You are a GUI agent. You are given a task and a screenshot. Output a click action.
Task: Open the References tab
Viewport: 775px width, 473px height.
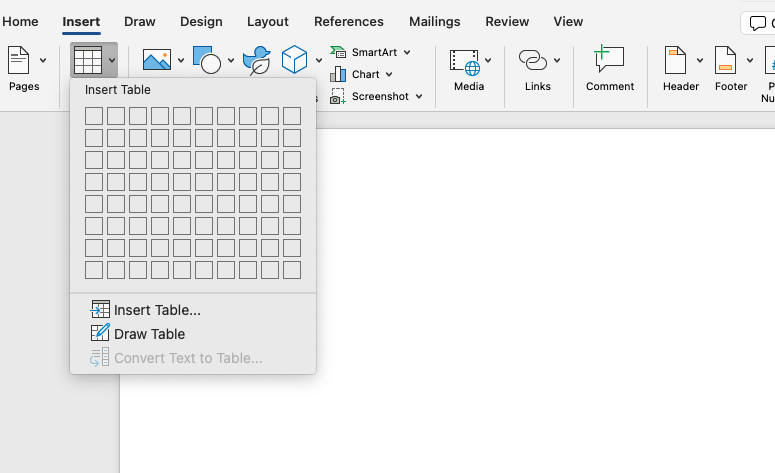(348, 21)
